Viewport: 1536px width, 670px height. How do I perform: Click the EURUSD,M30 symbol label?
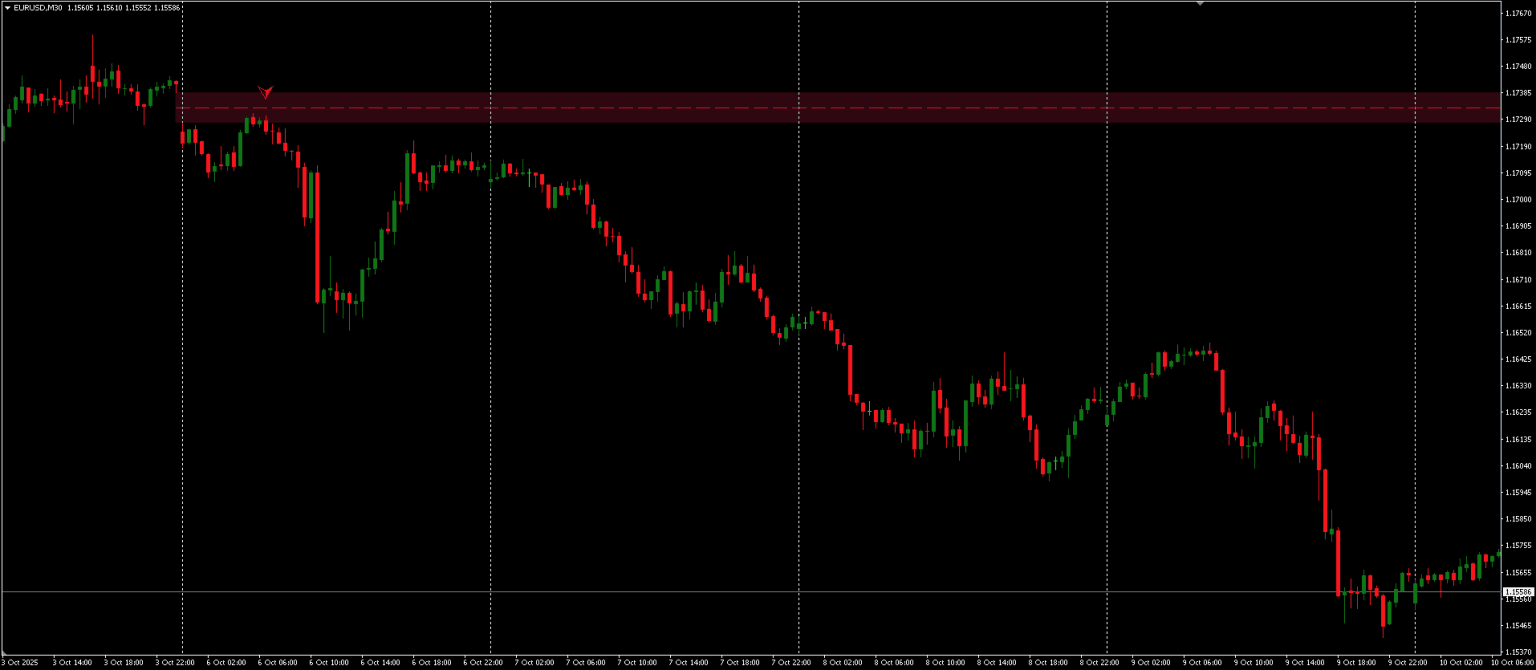pyautogui.click(x=38, y=8)
